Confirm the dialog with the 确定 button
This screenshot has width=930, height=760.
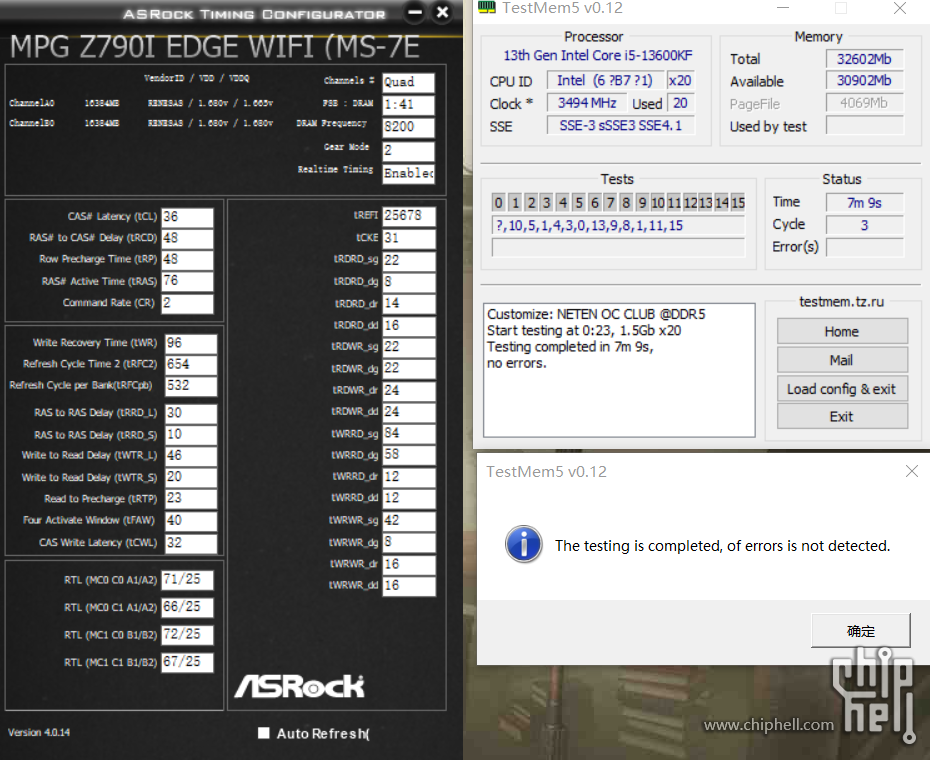[861, 631]
